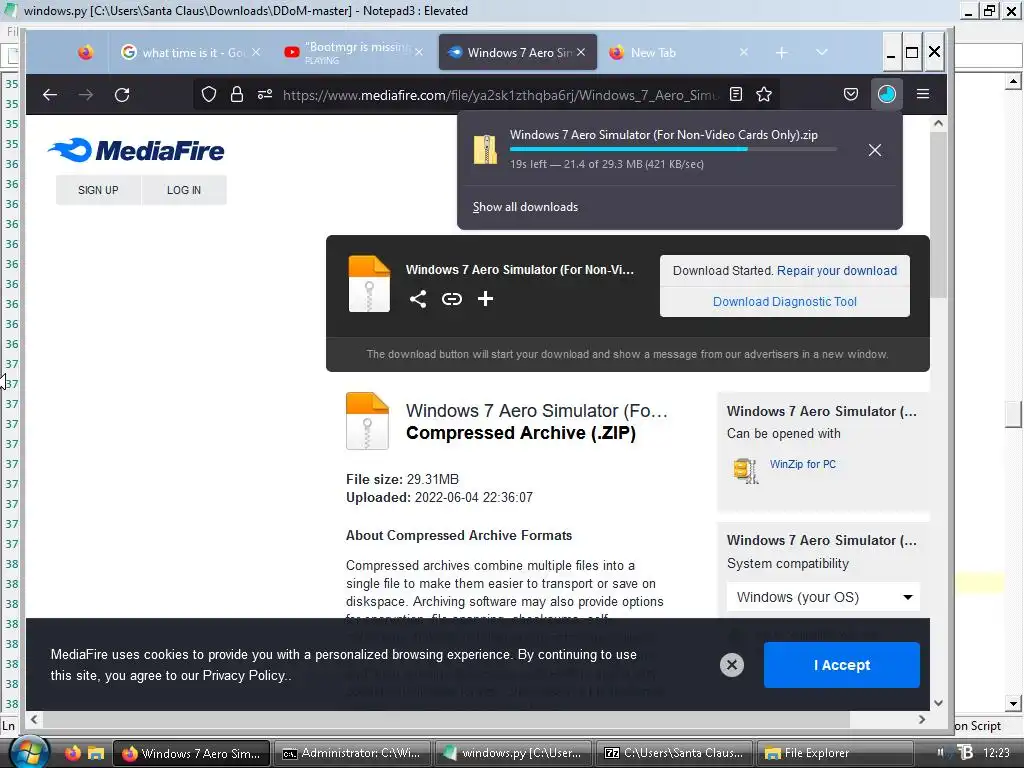Click the download progress bar

tap(673, 149)
